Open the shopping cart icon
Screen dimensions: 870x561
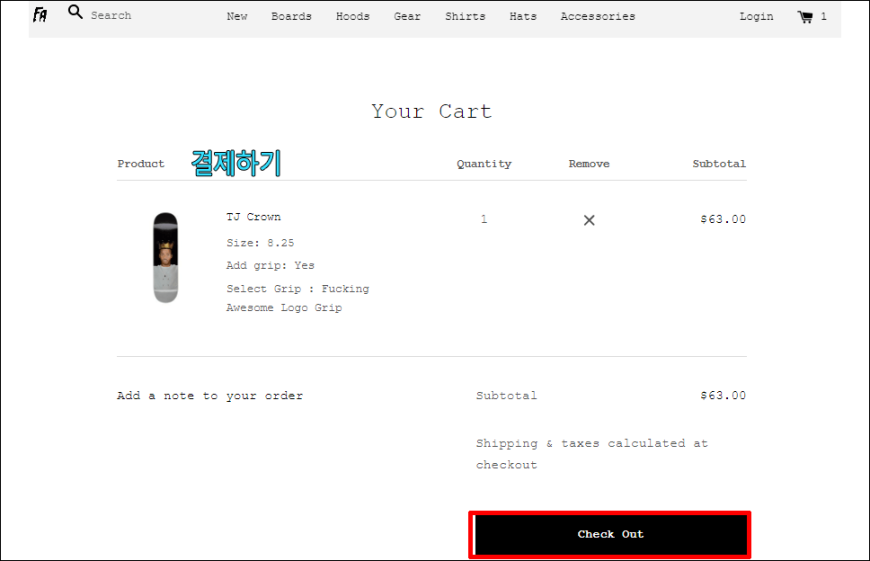(x=805, y=17)
